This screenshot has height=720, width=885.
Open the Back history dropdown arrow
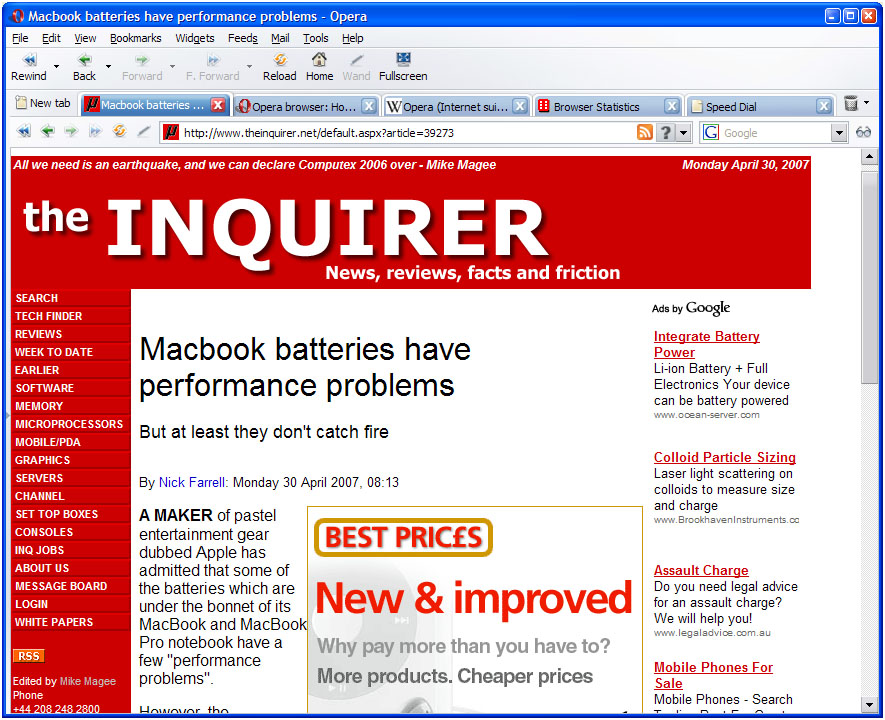[108, 67]
